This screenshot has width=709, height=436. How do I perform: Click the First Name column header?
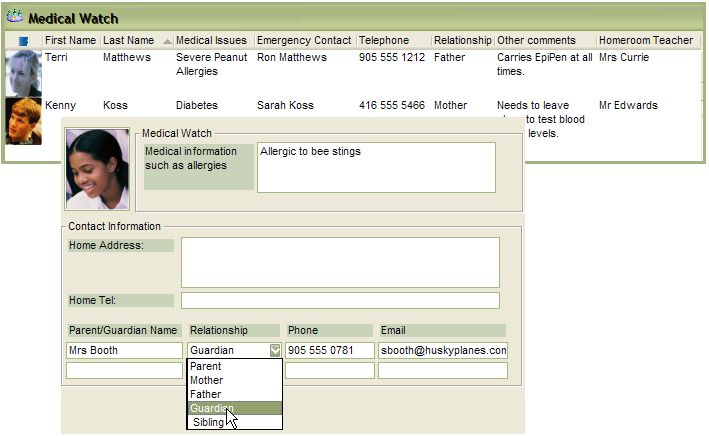point(70,40)
